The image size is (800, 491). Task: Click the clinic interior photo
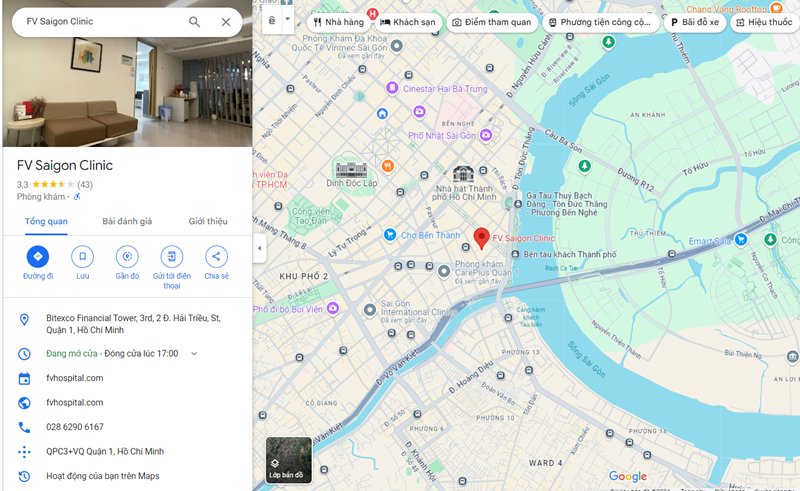click(126, 98)
